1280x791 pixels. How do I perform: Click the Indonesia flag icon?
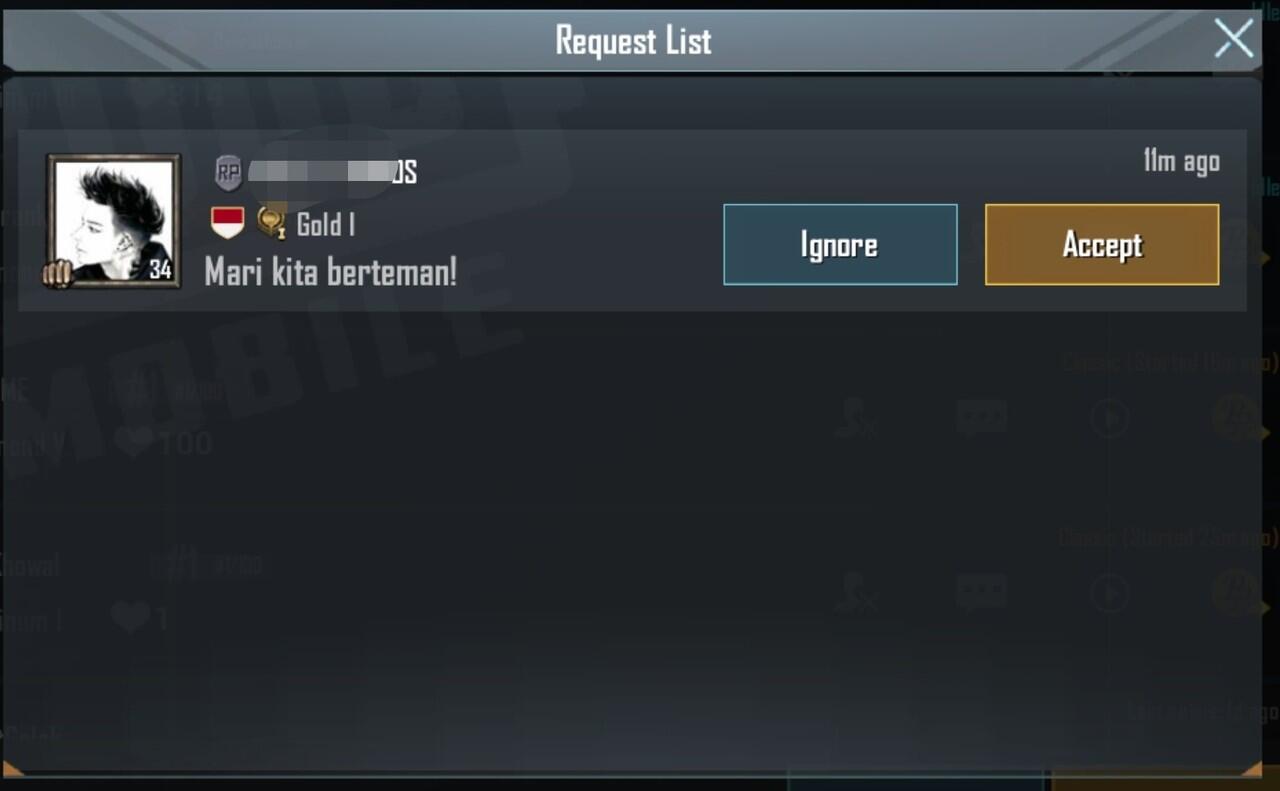[x=227, y=223]
